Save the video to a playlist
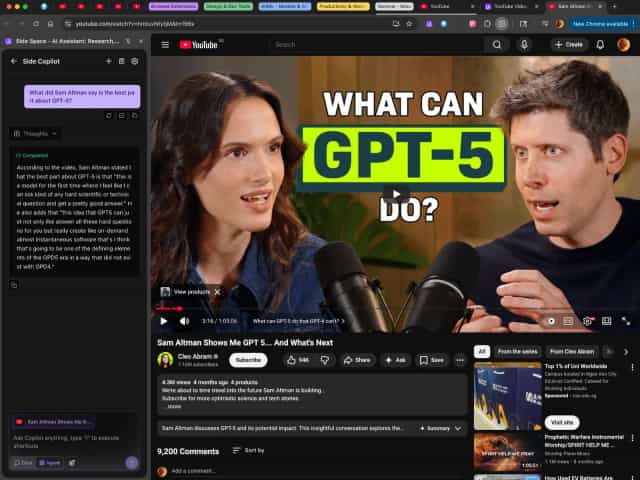The image size is (640, 480). 432,360
